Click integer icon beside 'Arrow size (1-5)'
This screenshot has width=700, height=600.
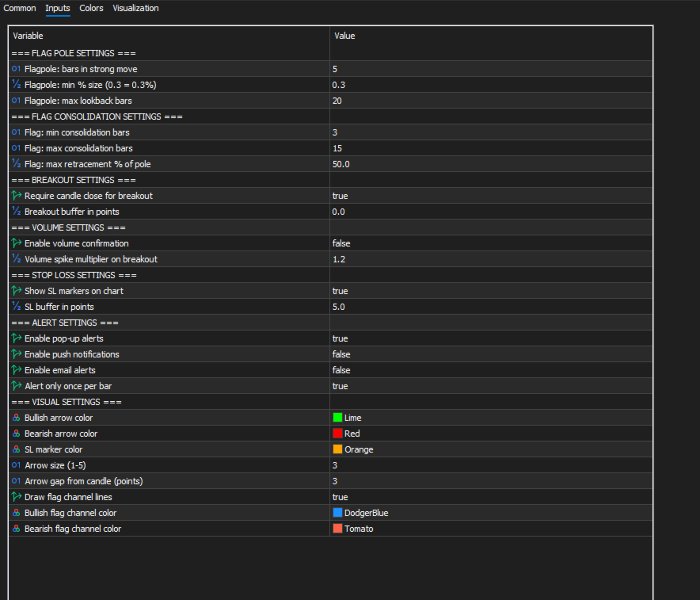(16, 465)
